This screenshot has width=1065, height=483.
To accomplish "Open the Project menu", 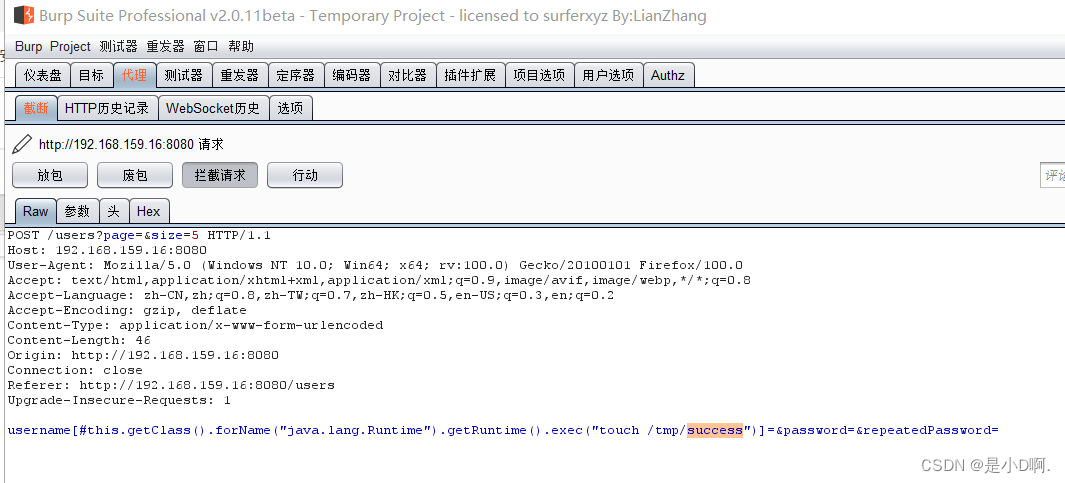I will [x=71, y=46].
